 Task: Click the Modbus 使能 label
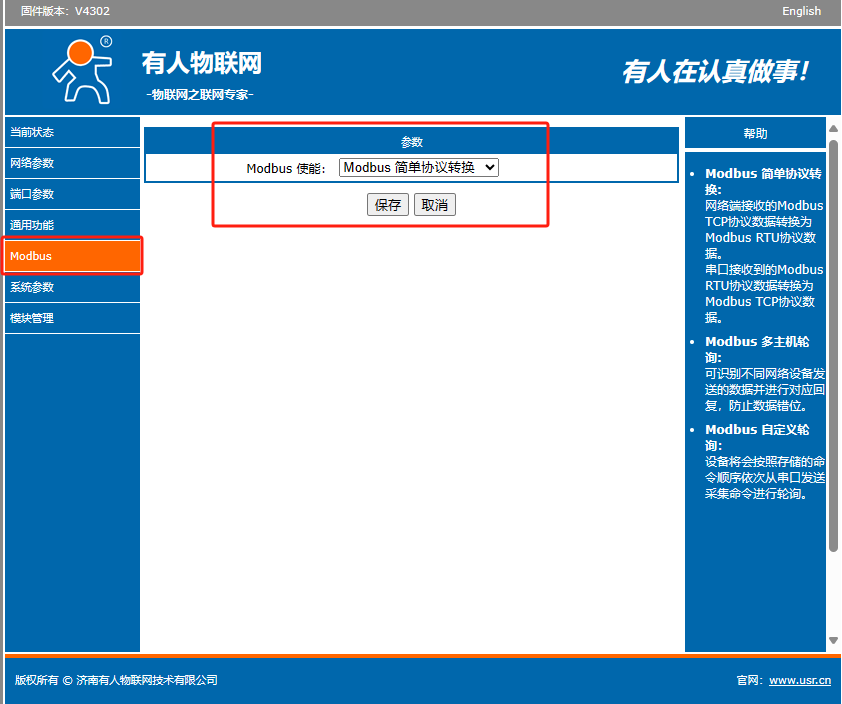click(x=286, y=169)
